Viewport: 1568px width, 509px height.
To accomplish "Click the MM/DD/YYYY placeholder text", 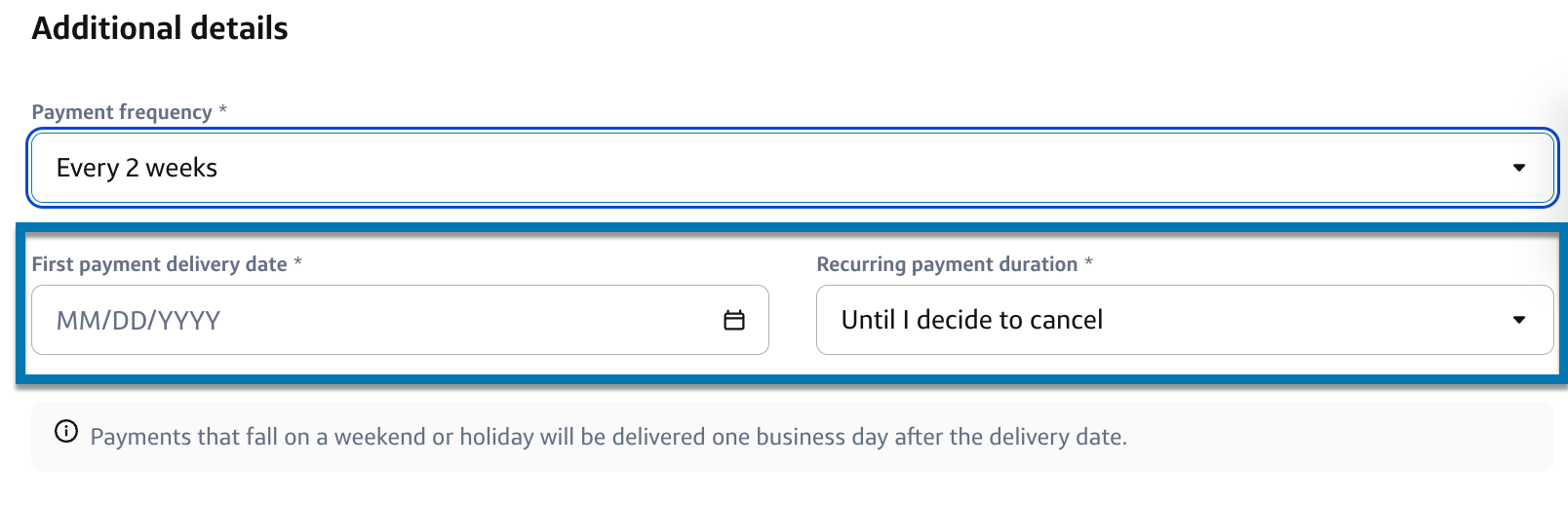I will tap(138, 320).
